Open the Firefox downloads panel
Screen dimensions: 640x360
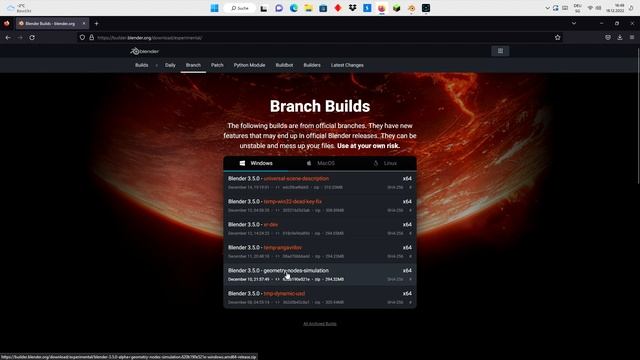[620, 38]
